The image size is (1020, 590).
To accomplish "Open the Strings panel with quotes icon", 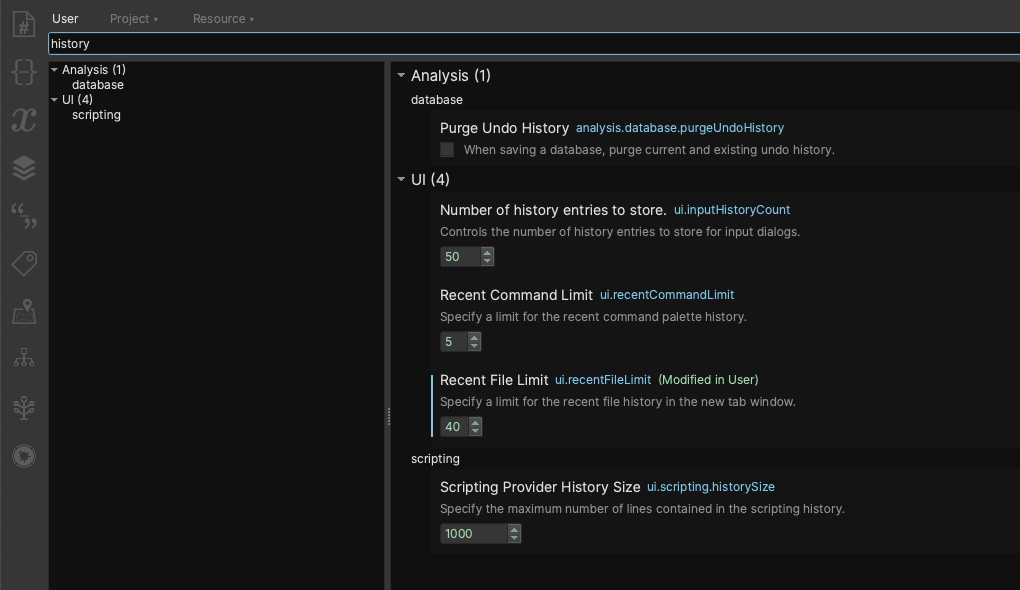I will (x=23, y=215).
